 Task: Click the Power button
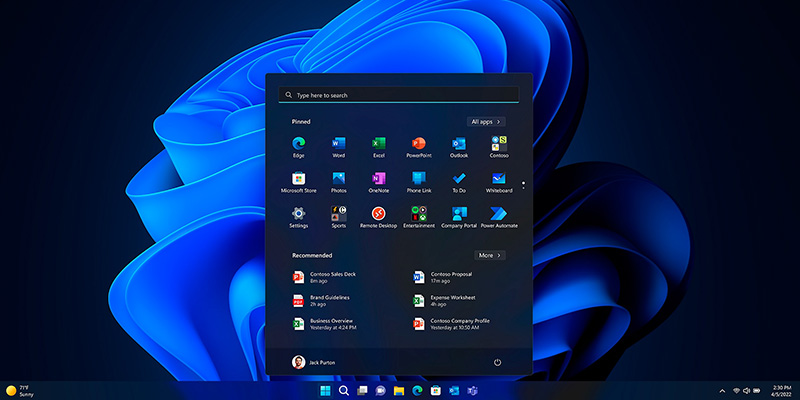coord(497,362)
